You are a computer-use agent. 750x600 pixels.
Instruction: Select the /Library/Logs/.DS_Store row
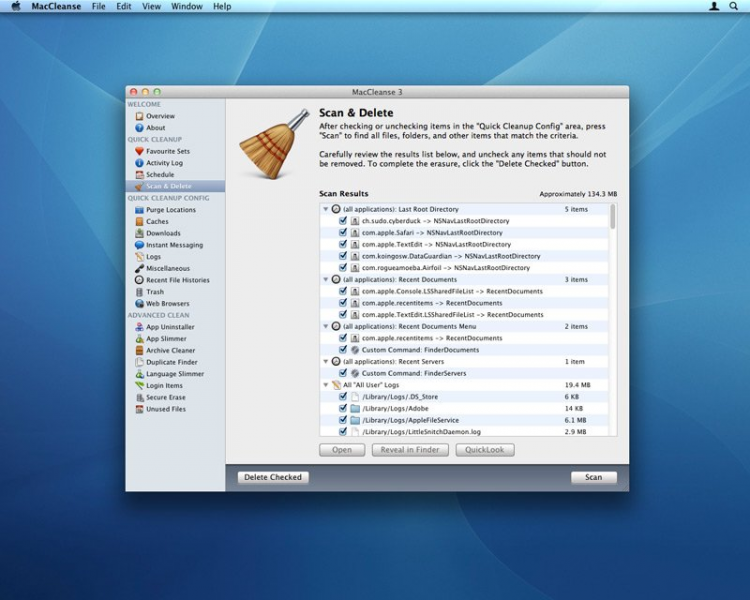464,397
